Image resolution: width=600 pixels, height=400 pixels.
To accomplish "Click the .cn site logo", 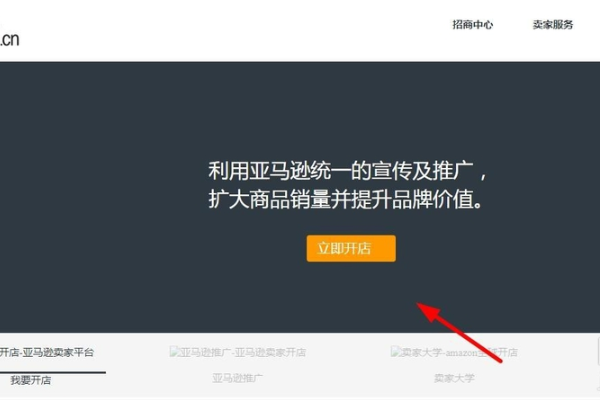I will point(10,39).
